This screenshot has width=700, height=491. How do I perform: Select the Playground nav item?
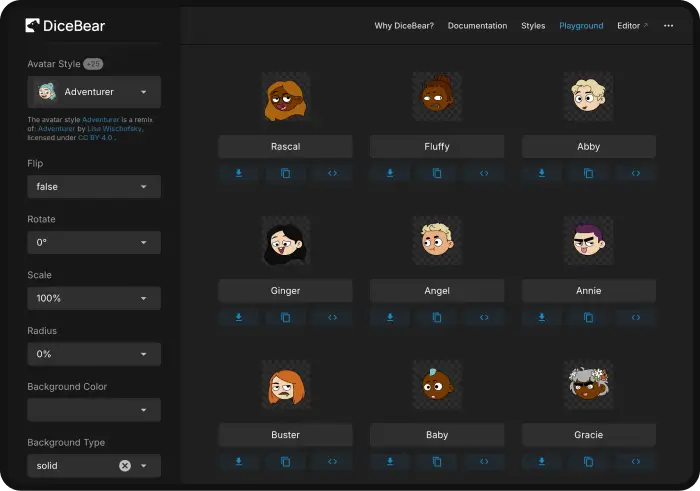tap(581, 25)
